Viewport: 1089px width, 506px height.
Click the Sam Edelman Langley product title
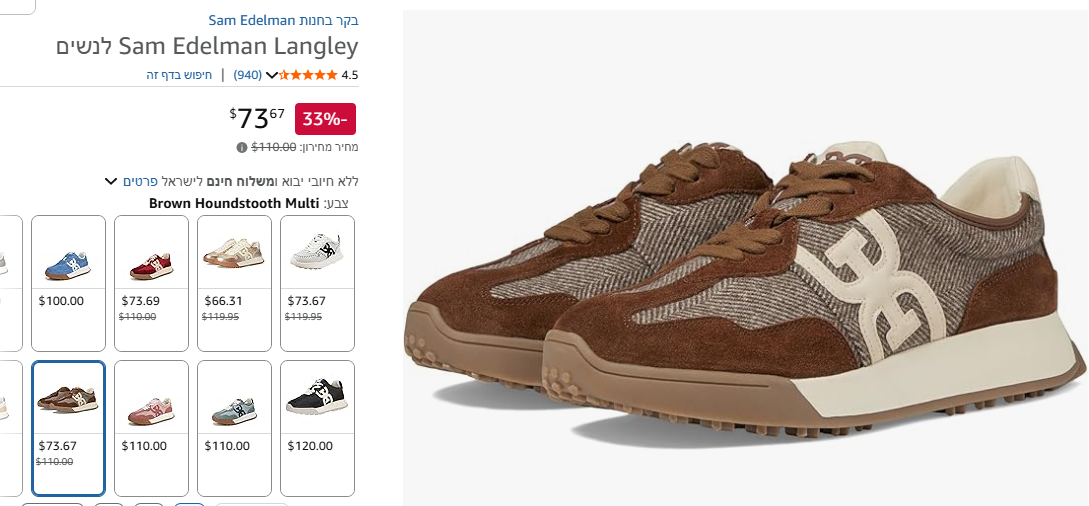(207, 47)
